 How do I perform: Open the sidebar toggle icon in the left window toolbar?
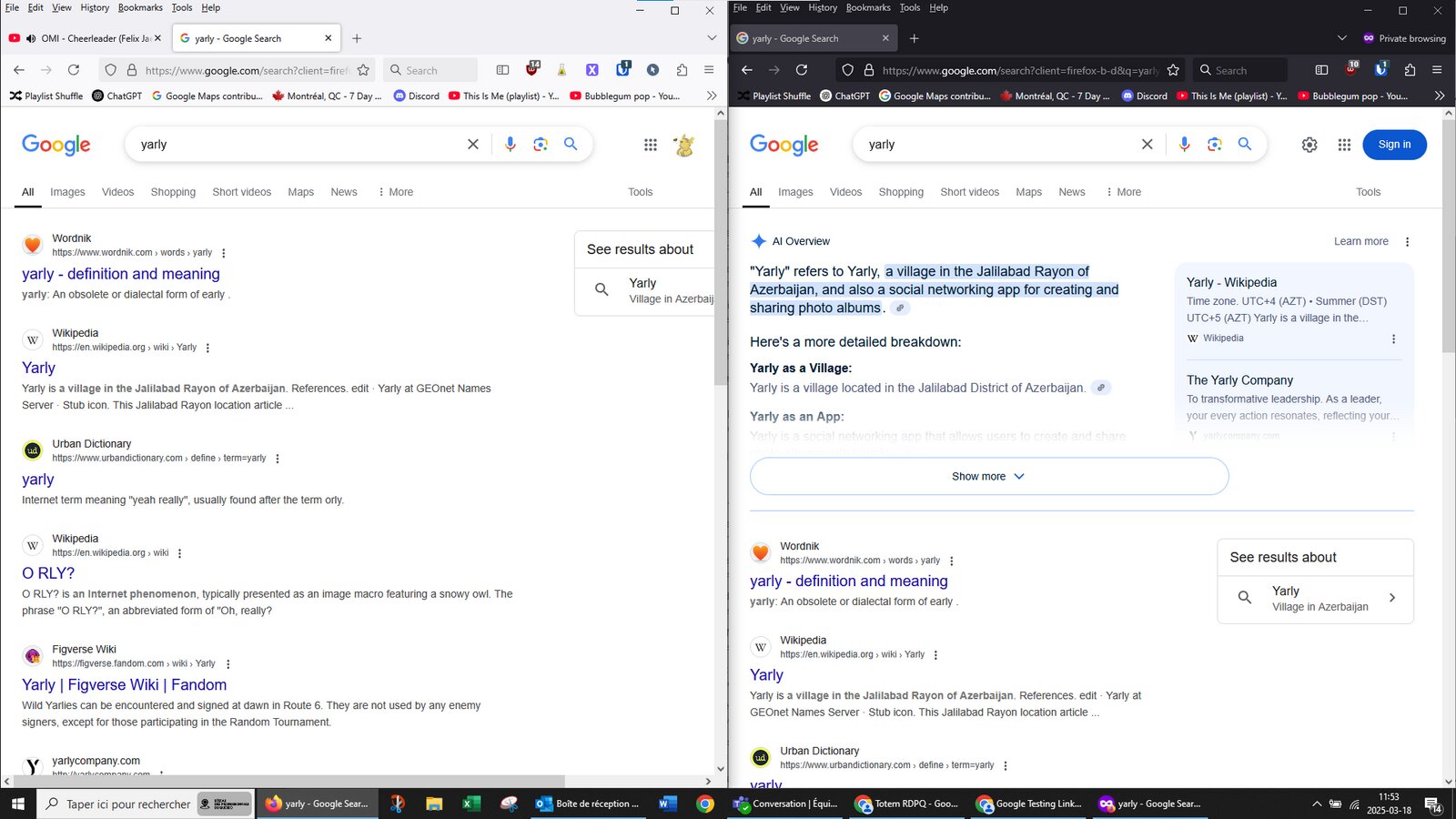coord(502,70)
